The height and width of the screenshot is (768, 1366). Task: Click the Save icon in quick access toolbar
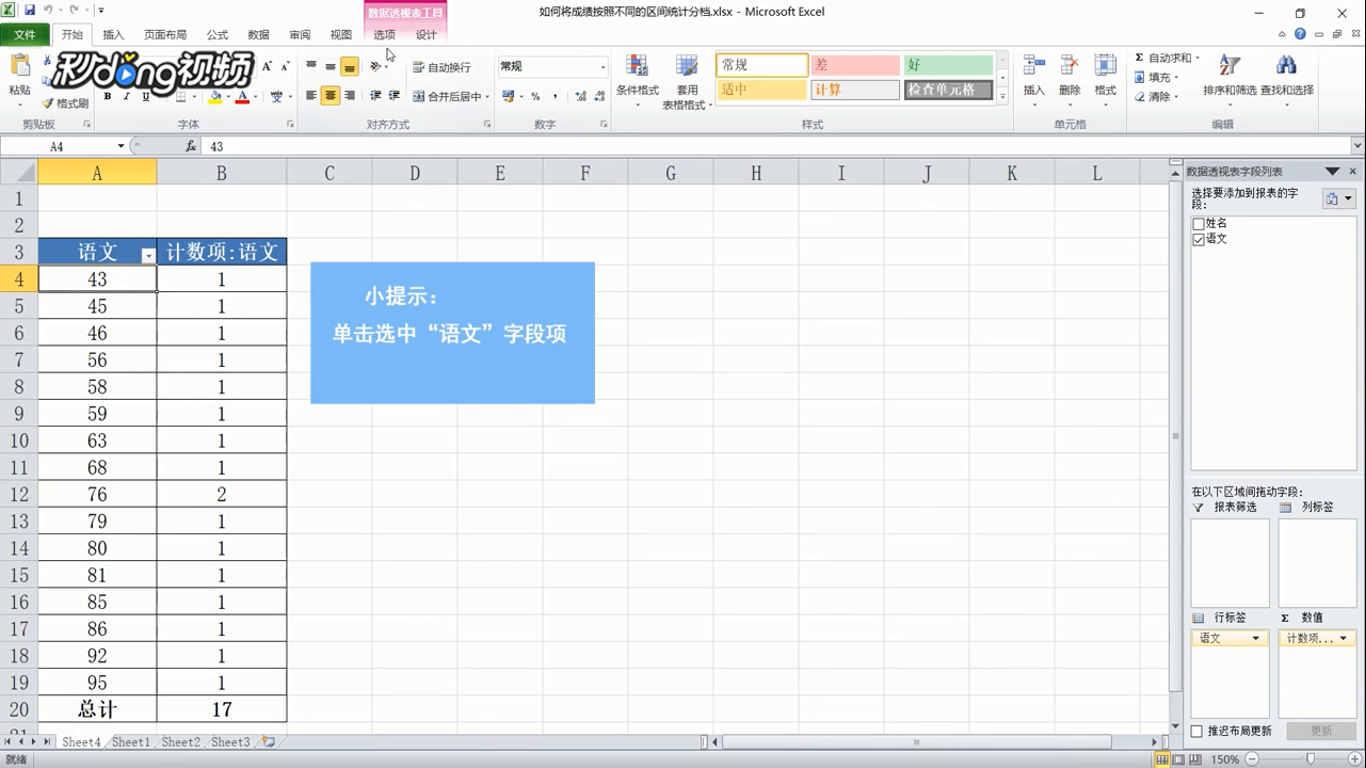(x=29, y=10)
